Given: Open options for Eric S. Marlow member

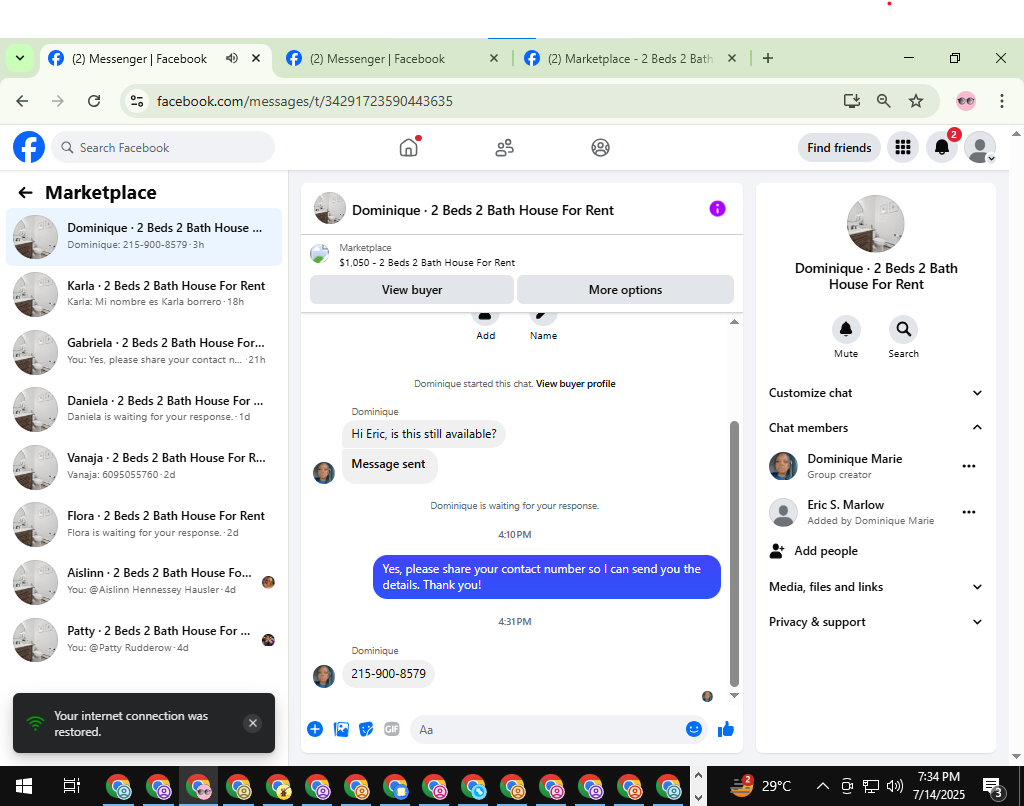Looking at the screenshot, I should coord(968,512).
